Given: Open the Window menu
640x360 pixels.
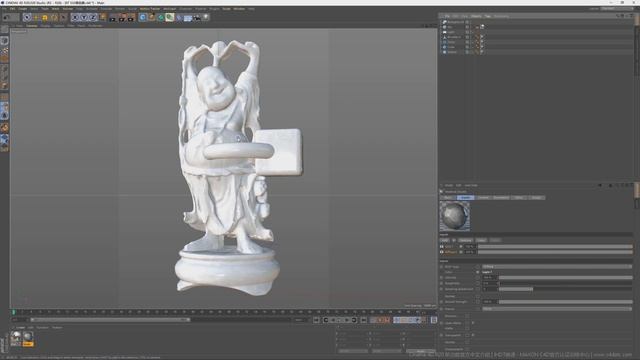Looking at the screenshot, I should click(239, 9).
